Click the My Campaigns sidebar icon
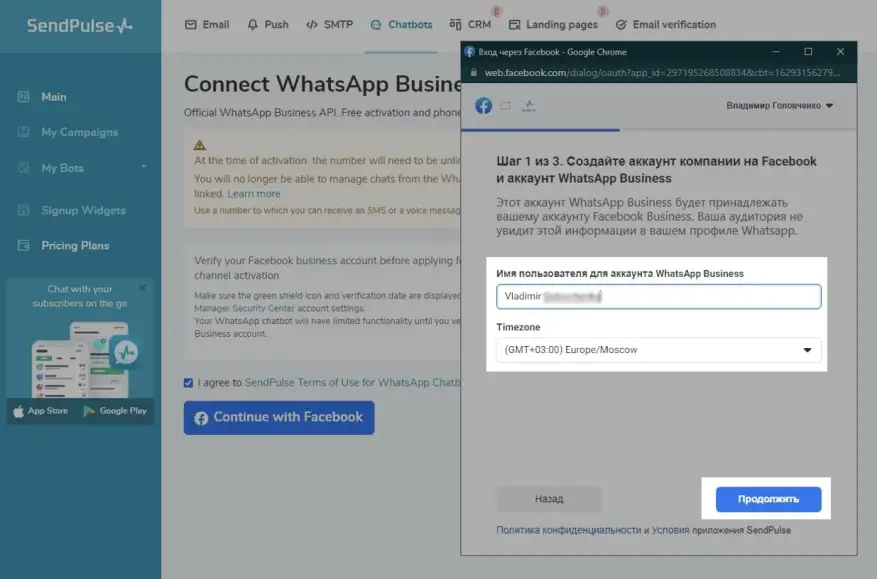Screen dimensions: 877x579 [x=23, y=132]
